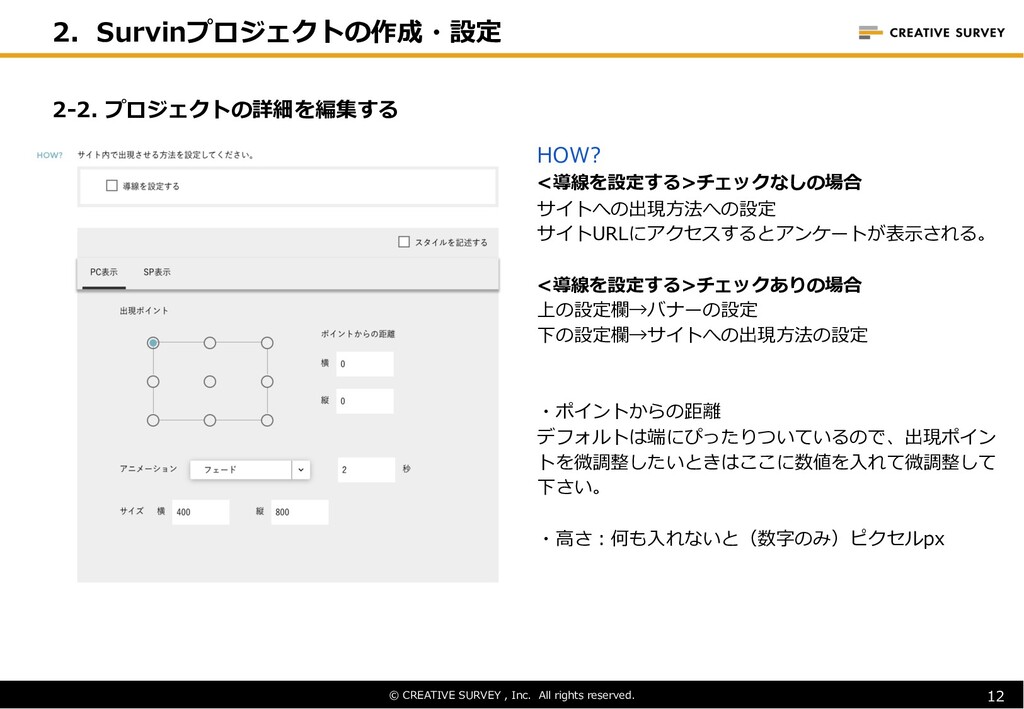Click the サイズ 横 field showing 400
This screenshot has width=1024, height=709.
click(x=200, y=512)
